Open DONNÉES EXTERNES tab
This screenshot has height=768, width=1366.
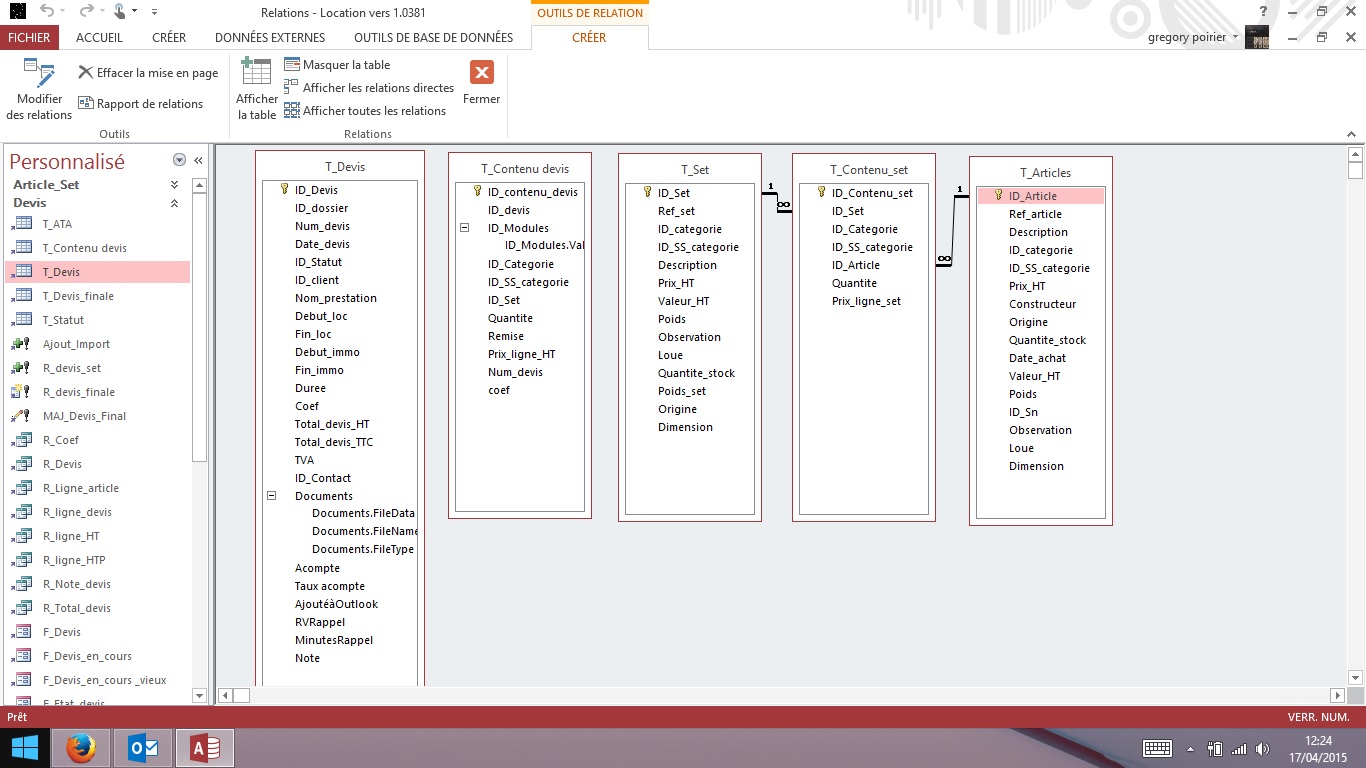click(270, 38)
